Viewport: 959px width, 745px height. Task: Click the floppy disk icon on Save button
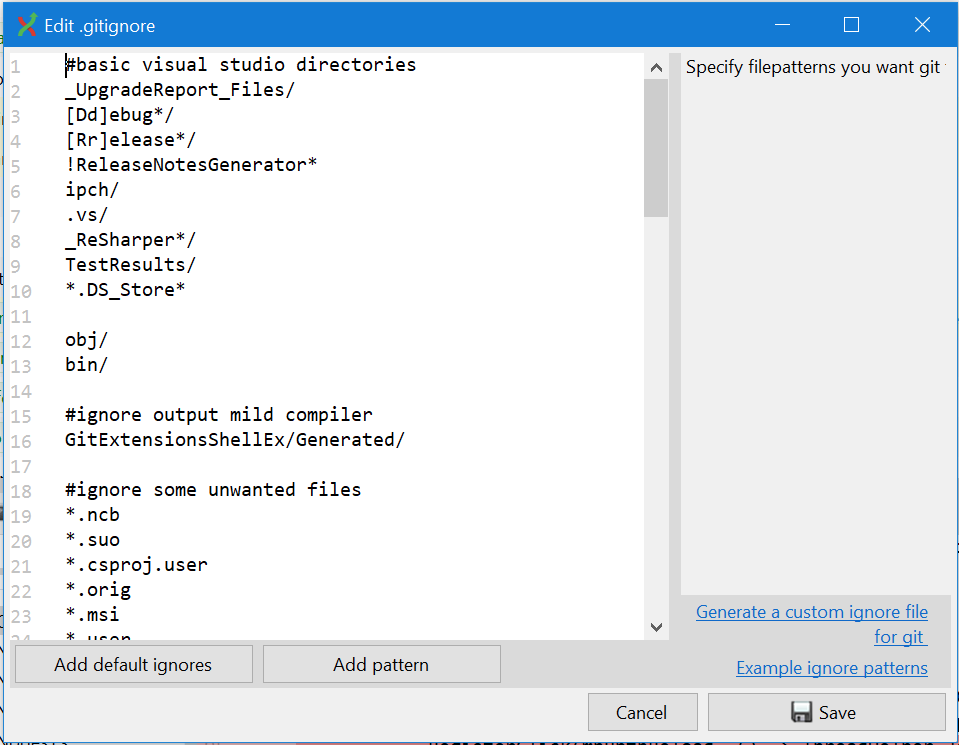pos(804,712)
